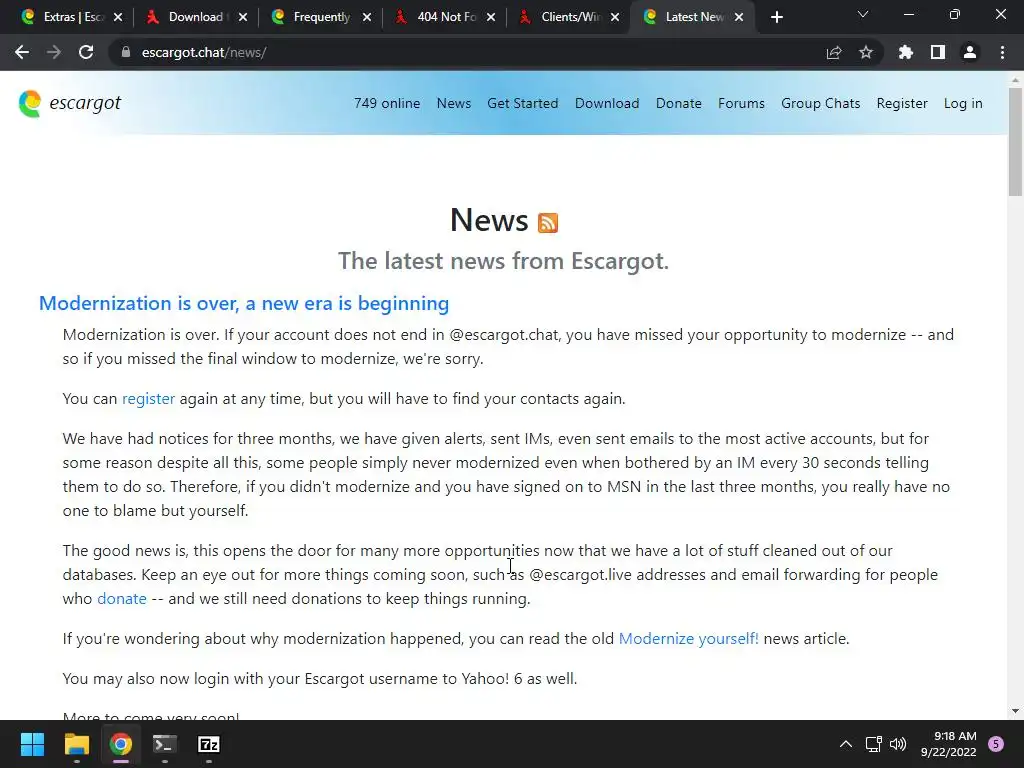Open News in the site navigation
The height and width of the screenshot is (768, 1024).
454,103
